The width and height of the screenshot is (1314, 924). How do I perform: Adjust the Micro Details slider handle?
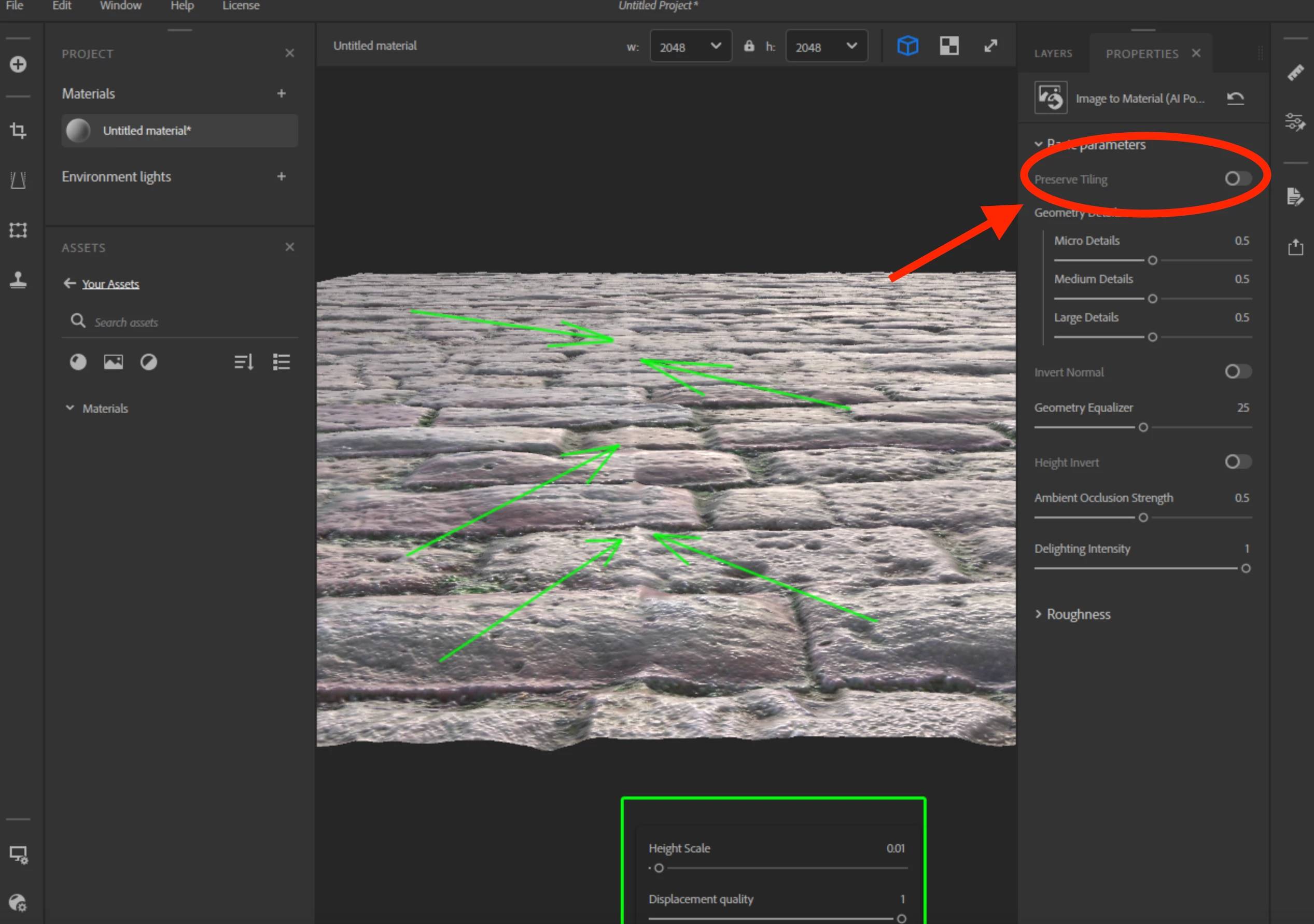pyautogui.click(x=1153, y=260)
